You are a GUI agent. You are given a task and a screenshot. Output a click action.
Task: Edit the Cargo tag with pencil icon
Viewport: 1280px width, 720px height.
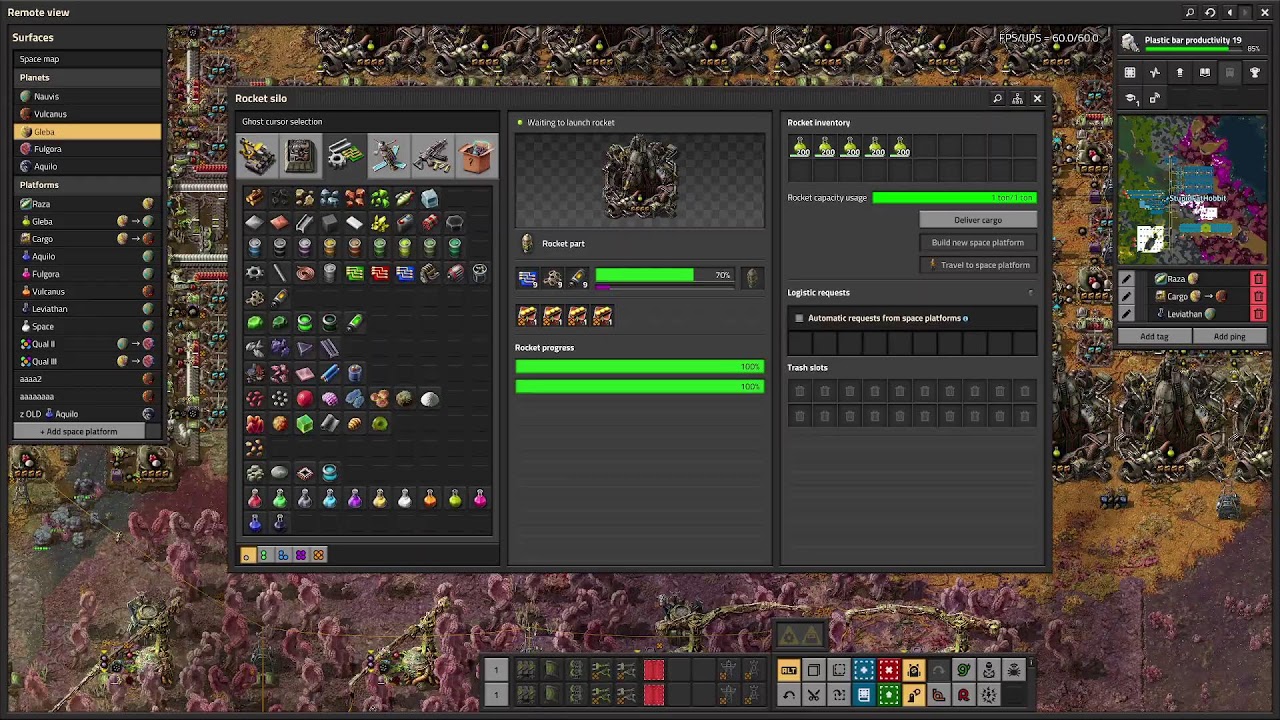(x=1127, y=296)
